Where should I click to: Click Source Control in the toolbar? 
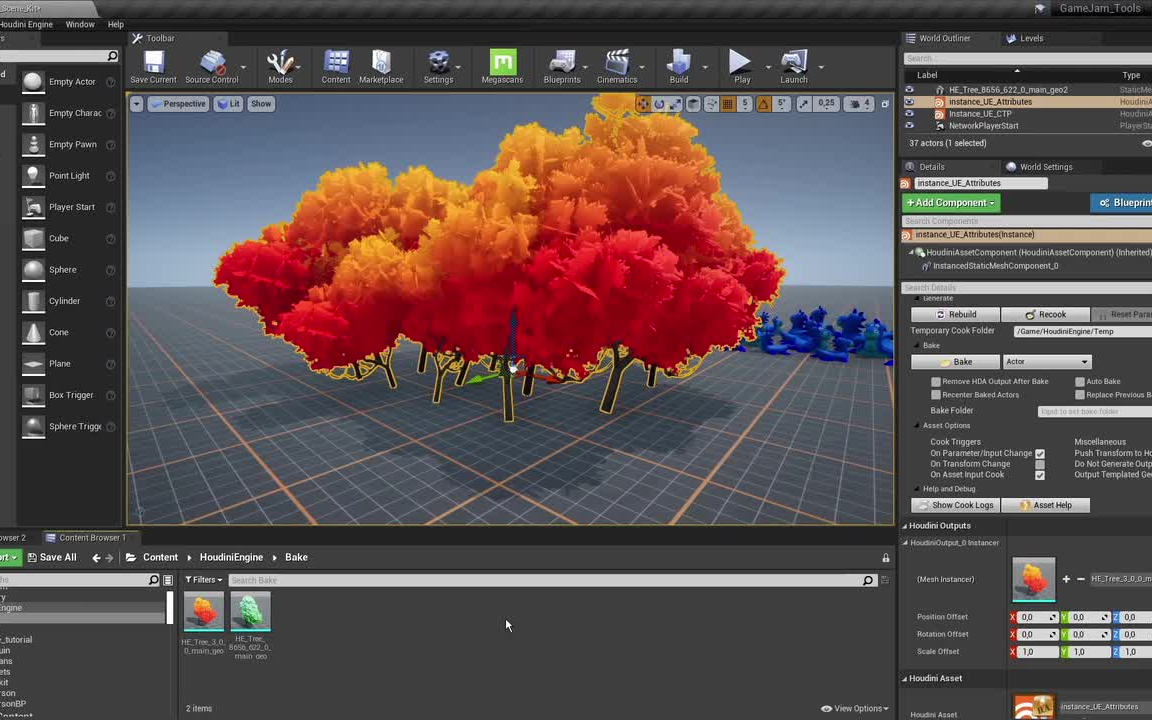211,65
